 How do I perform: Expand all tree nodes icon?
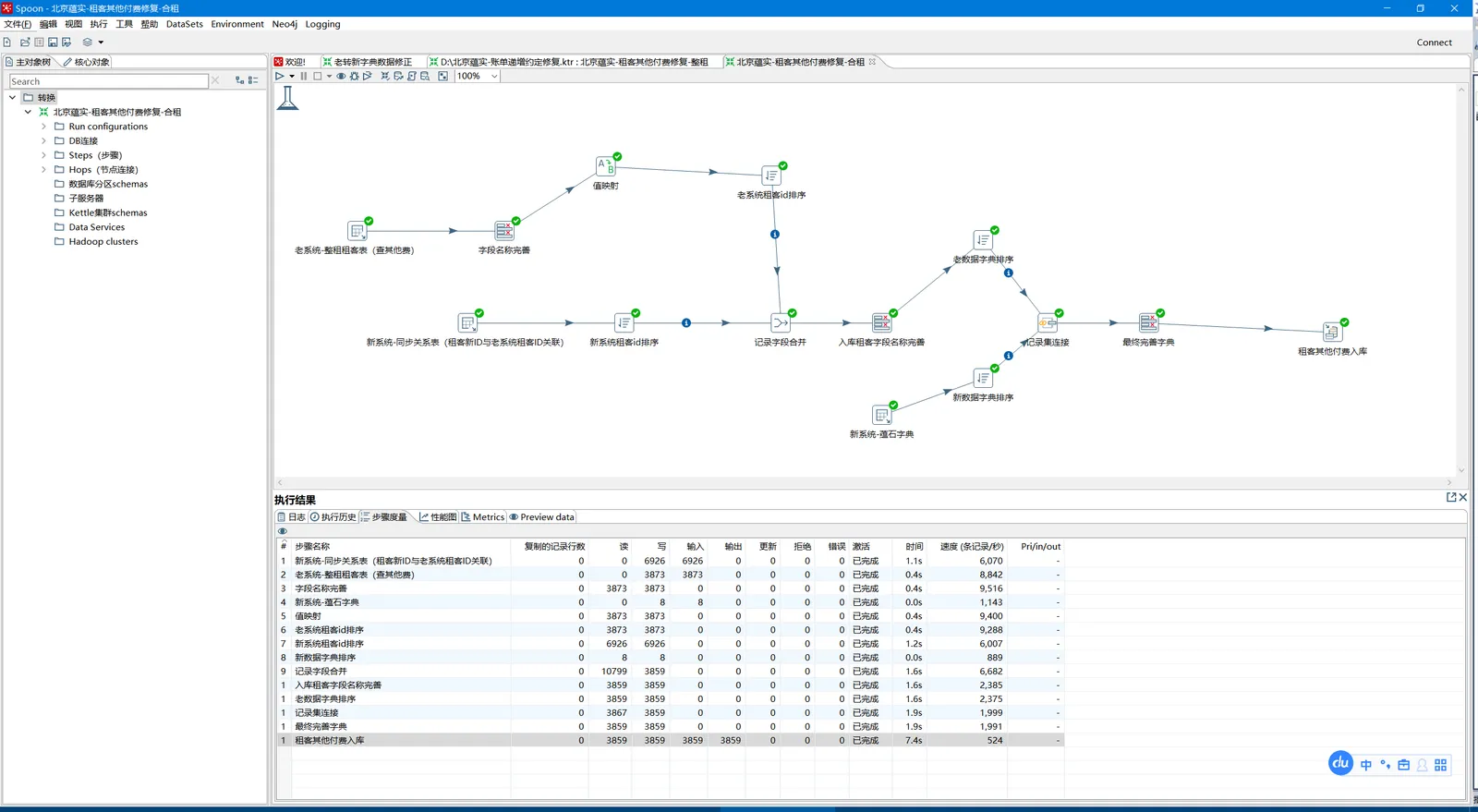pos(240,80)
